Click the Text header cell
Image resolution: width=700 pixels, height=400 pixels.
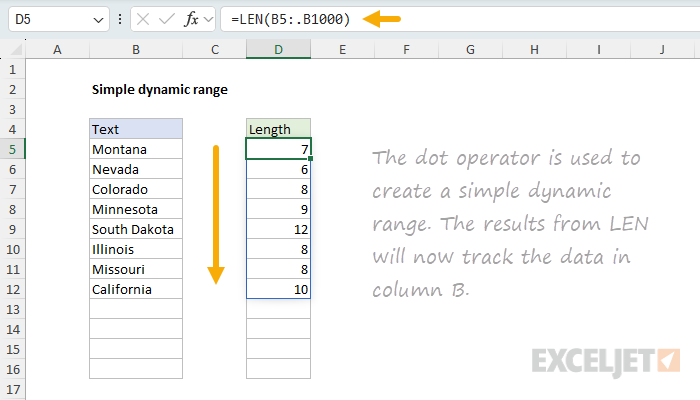pos(135,129)
